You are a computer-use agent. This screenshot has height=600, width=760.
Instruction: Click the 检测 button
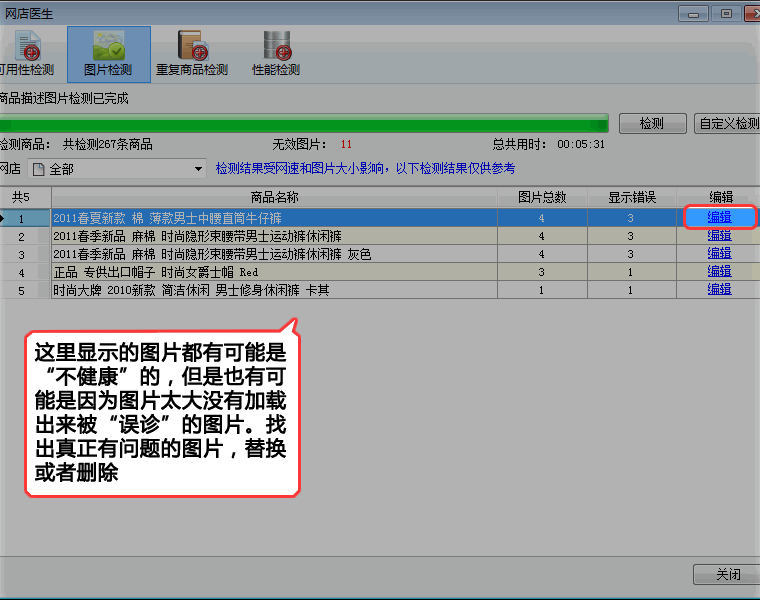652,124
